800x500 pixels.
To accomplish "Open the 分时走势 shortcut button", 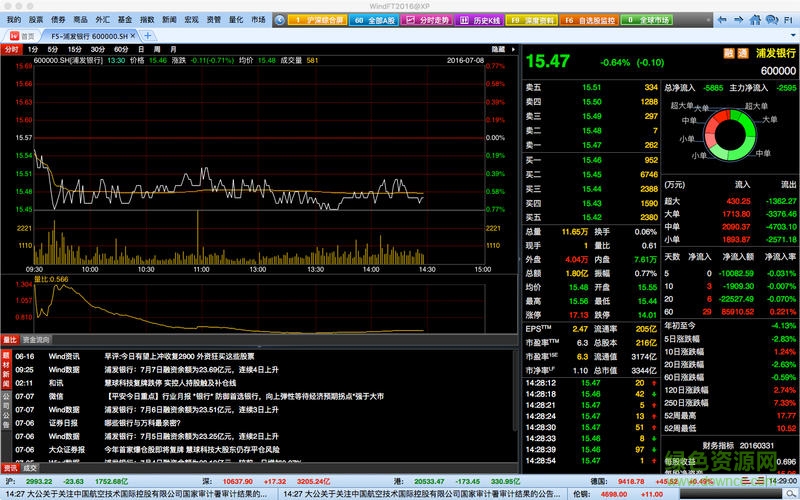I will tap(427, 20).
